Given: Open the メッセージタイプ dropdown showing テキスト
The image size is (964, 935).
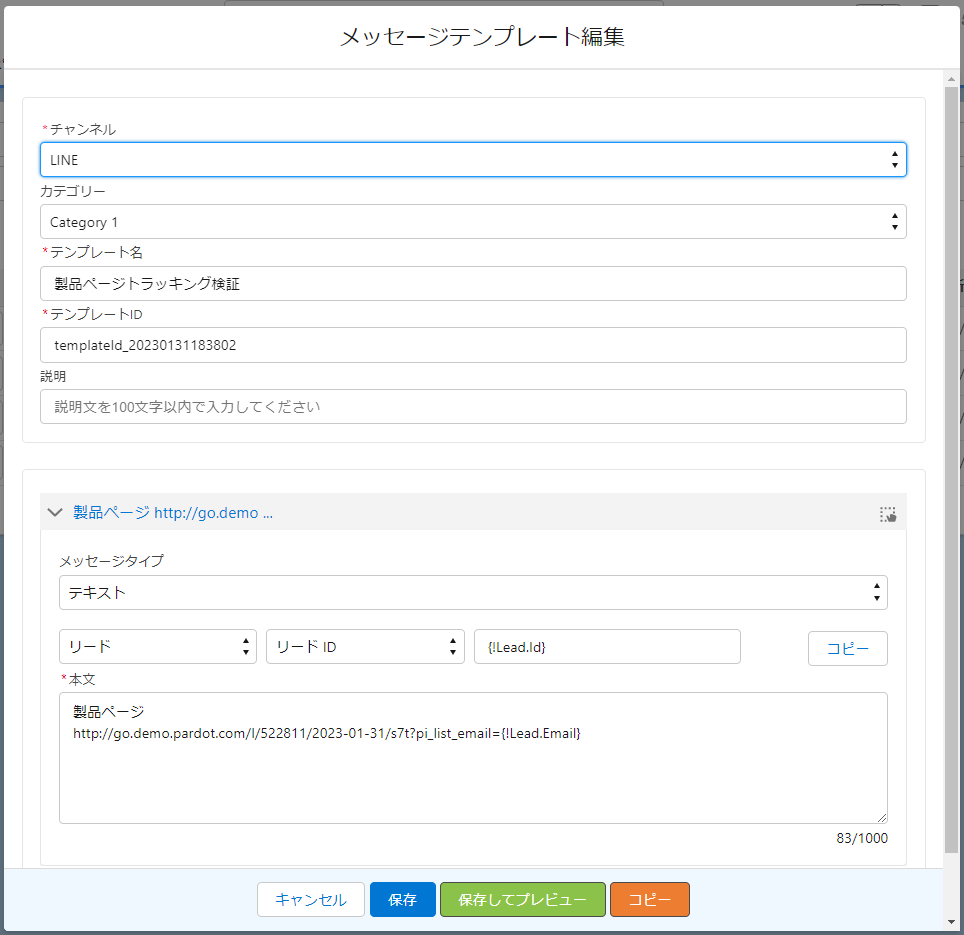Looking at the screenshot, I should pyautogui.click(x=473, y=593).
